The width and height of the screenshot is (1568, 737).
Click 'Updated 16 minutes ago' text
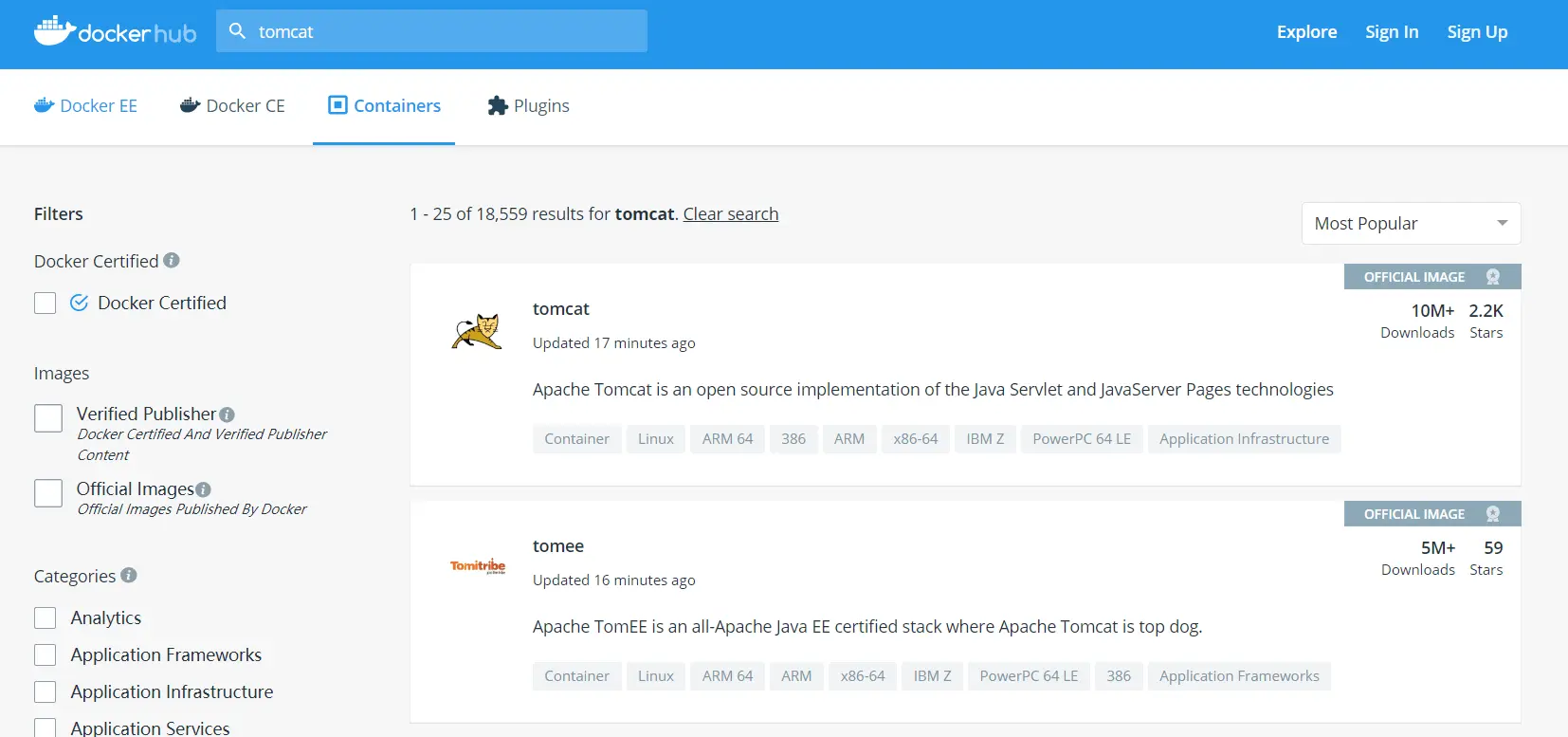click(x=614, y=580)
